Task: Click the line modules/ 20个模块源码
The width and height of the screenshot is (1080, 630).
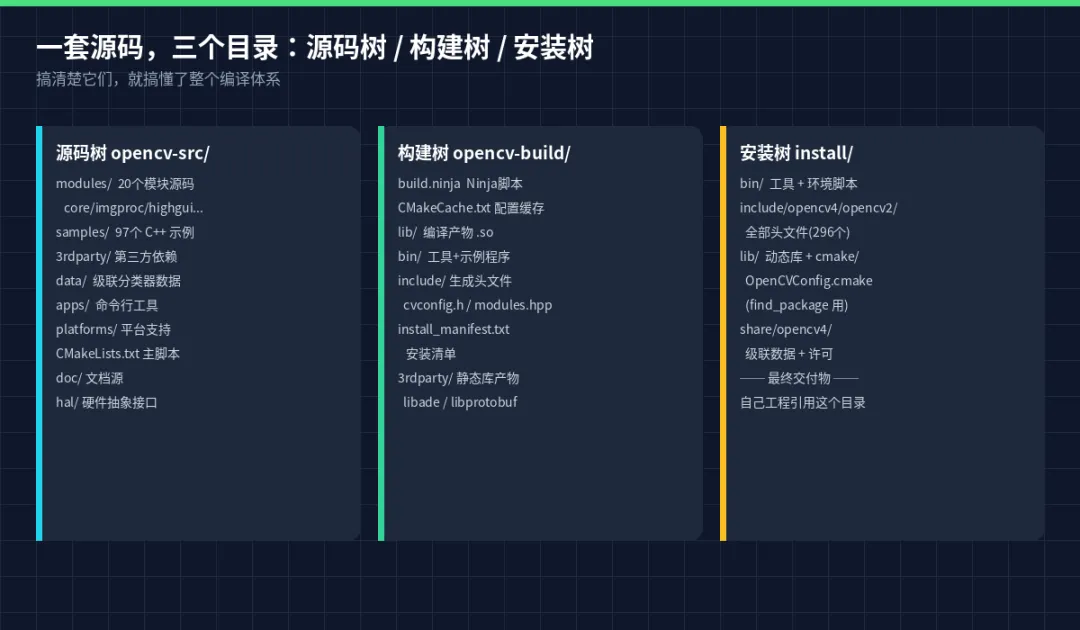Action: (x=125, y=184)
